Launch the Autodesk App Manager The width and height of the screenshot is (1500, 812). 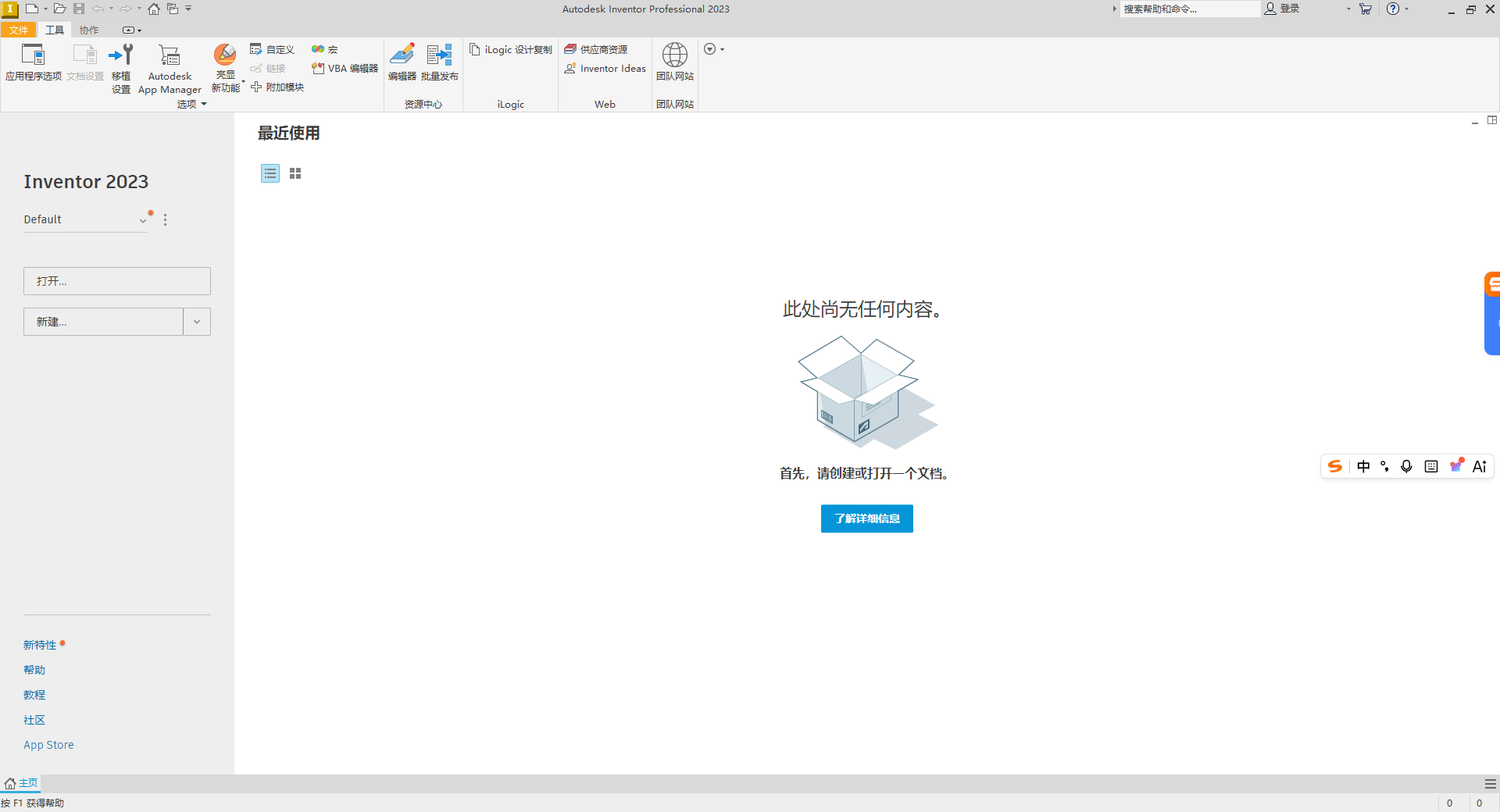169,66
